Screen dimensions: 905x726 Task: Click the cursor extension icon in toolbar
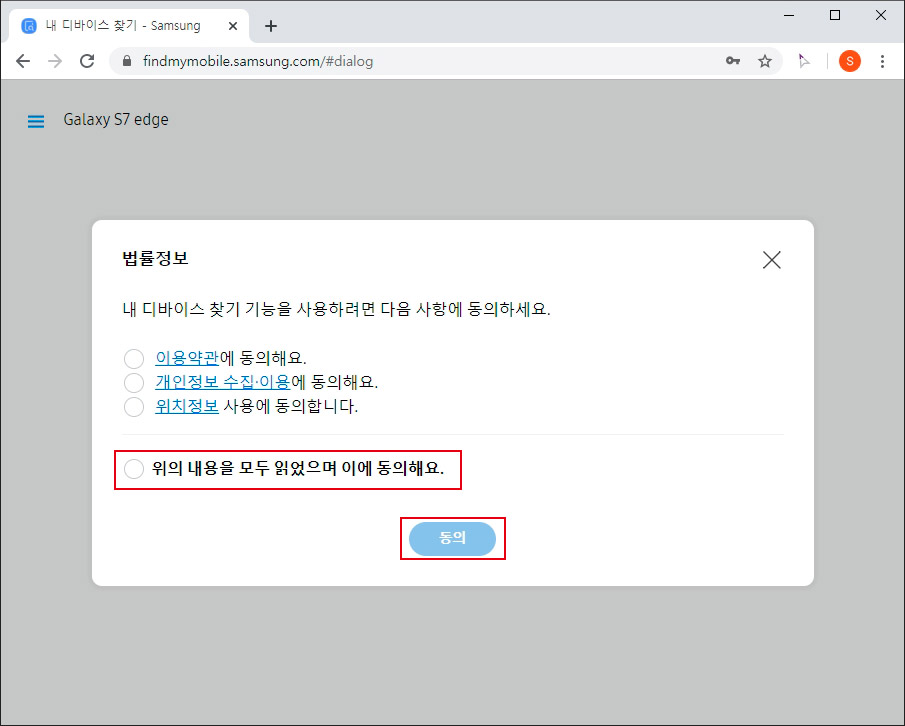[x=803, y=61]
